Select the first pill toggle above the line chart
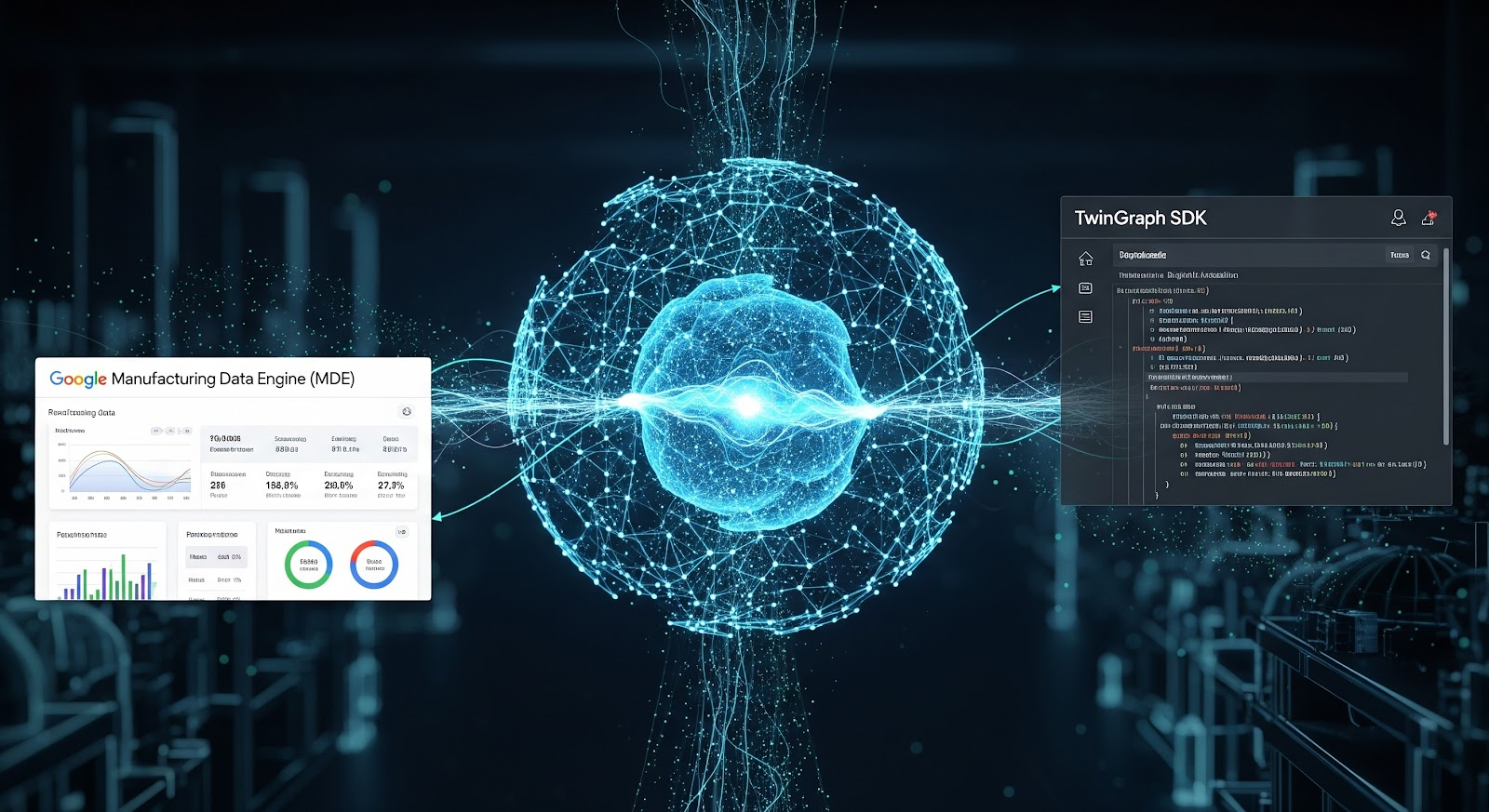Screen dimensions: 1489x812 pos(156,431)
